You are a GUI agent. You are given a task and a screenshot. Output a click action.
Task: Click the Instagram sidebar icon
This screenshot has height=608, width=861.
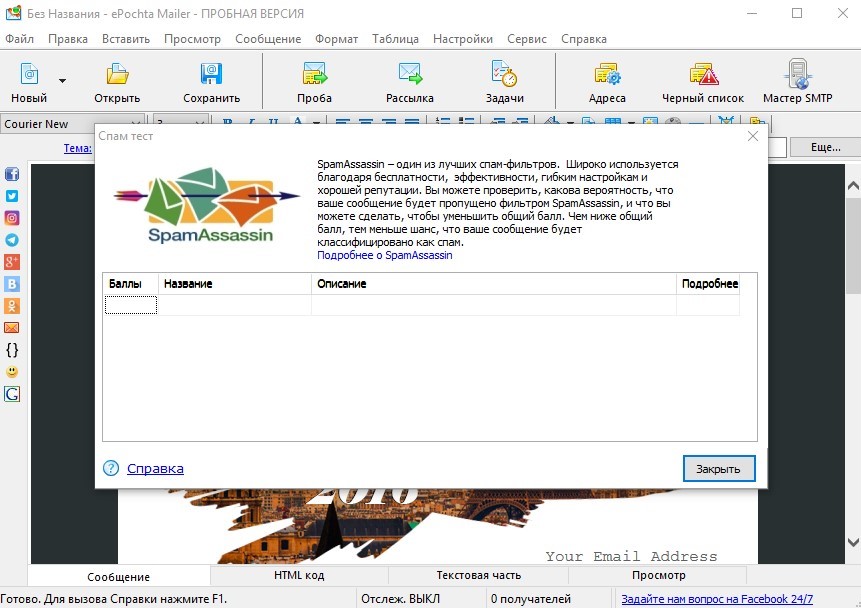point(12,218)
